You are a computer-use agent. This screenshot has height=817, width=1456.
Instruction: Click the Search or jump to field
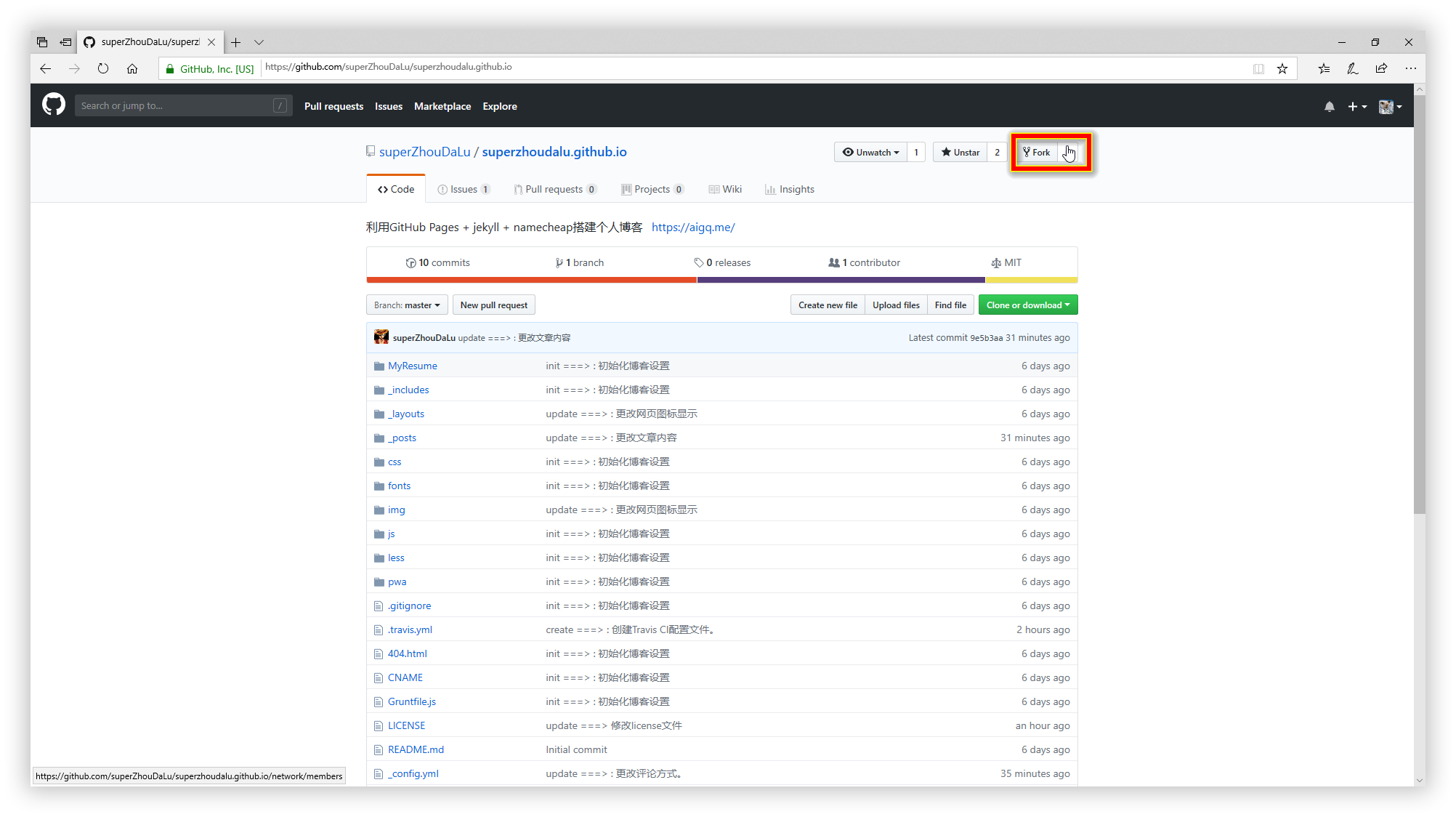pos(174,105)
